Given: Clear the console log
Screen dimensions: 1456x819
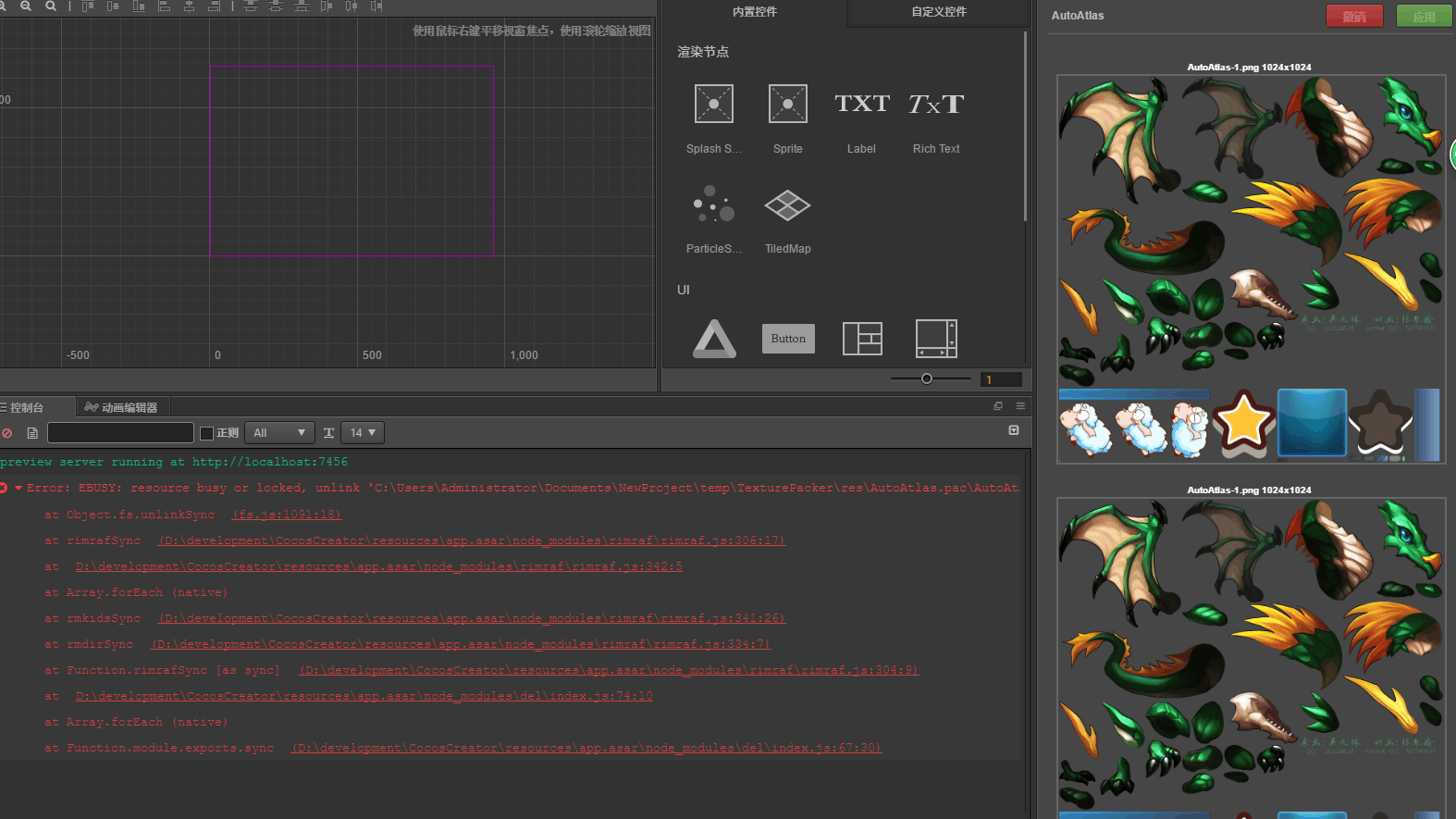Looking at the screenshot, I should [6, 433].
